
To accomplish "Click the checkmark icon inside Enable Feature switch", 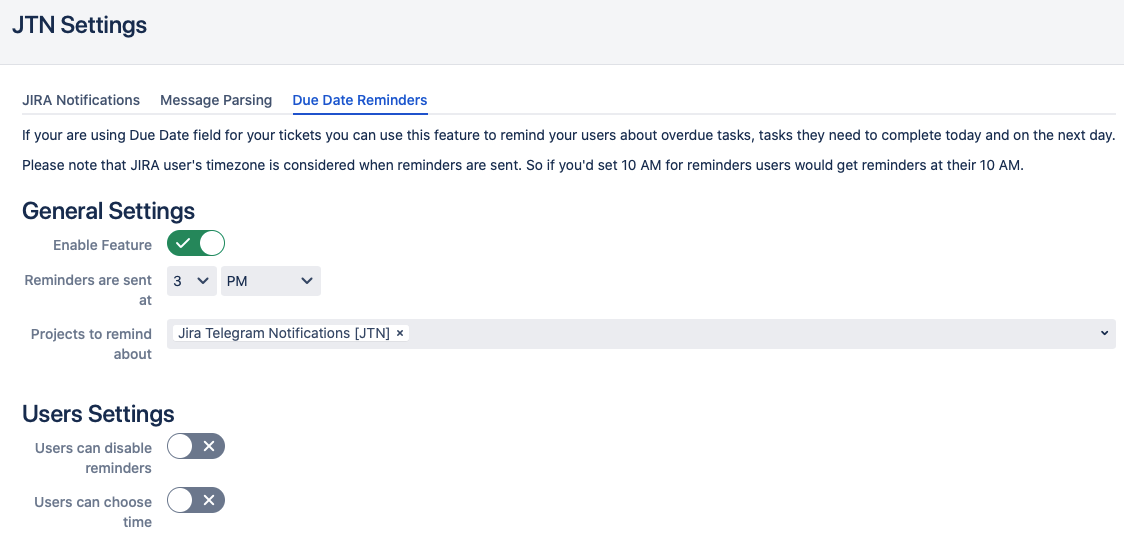I will point(183,244).
